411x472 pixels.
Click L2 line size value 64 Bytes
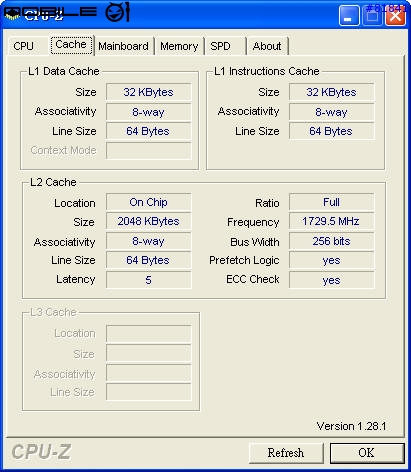[x=148, y=260]
